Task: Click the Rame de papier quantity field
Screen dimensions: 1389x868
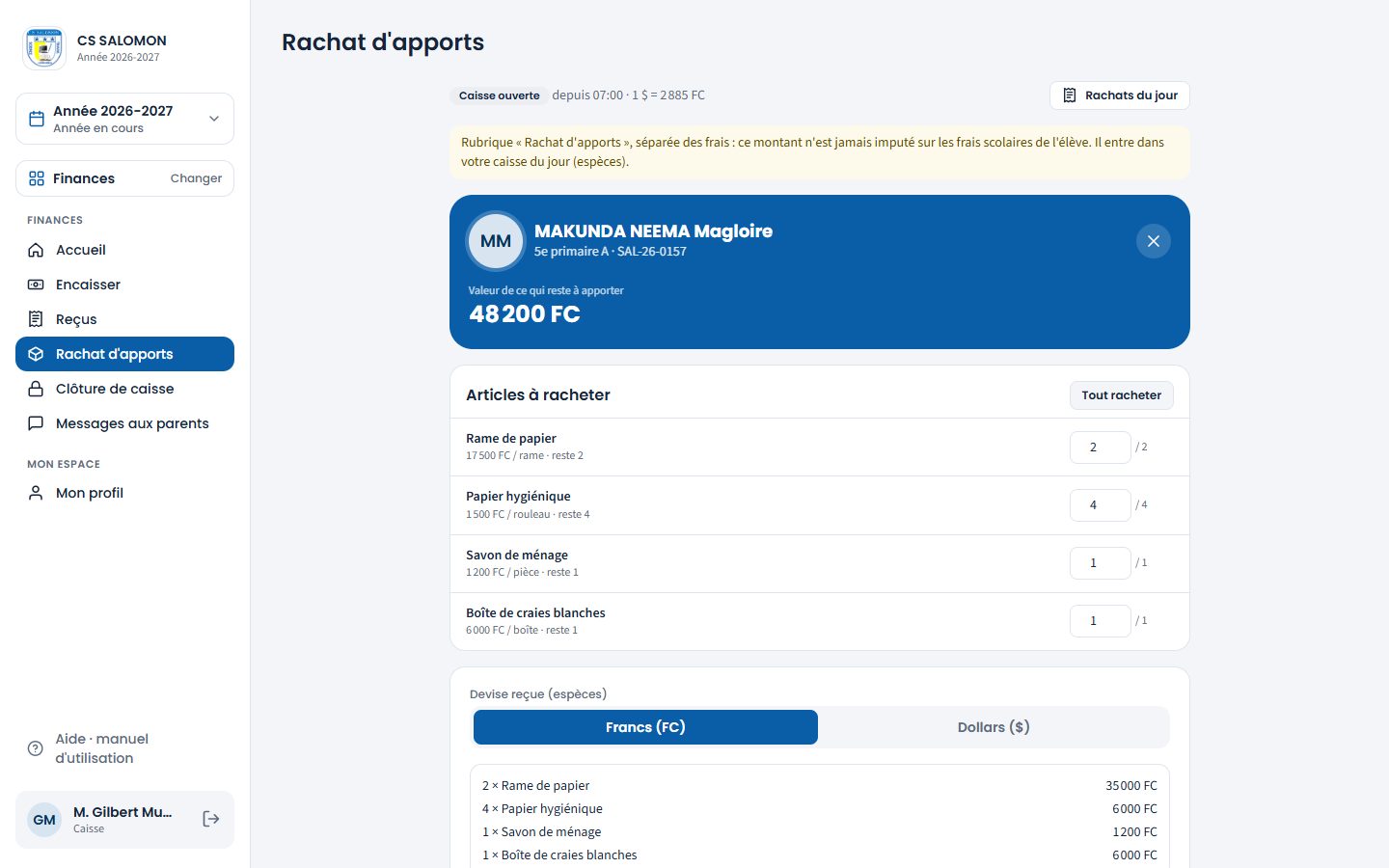Action: point(1101,448)
